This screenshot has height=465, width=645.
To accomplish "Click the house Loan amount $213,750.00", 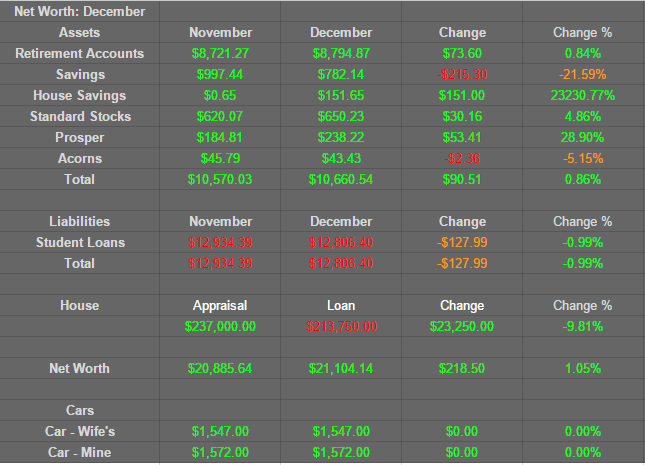I will pyautogui.click(x=341, y=326).
